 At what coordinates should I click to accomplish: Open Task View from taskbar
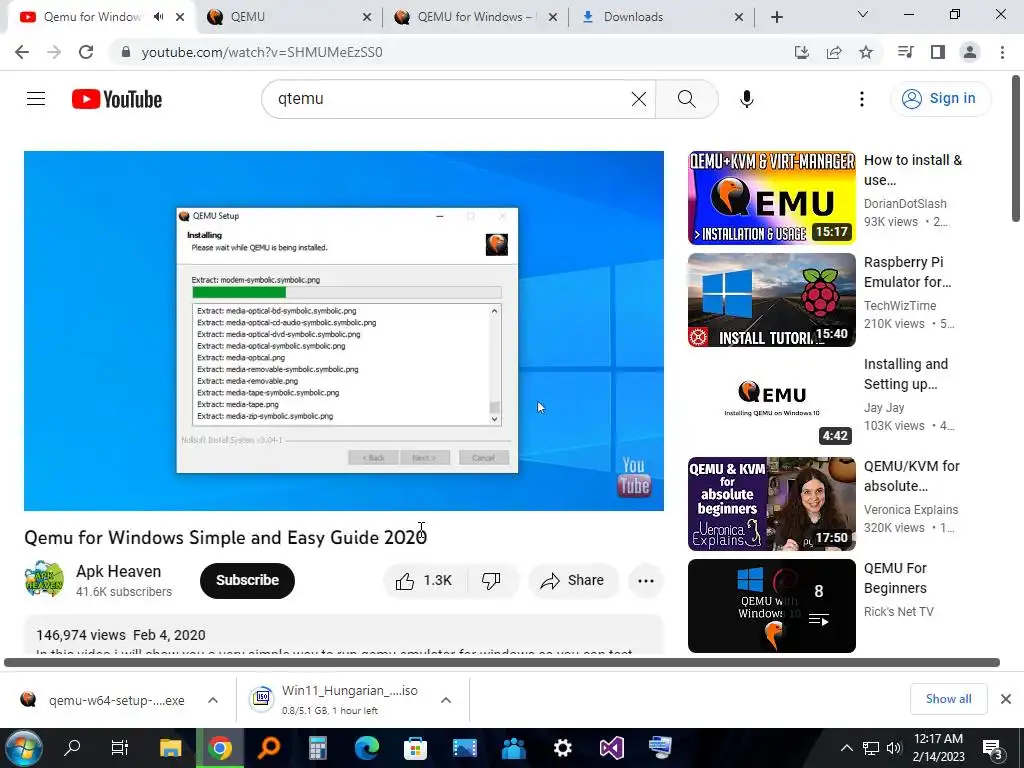tap(120, 748)
